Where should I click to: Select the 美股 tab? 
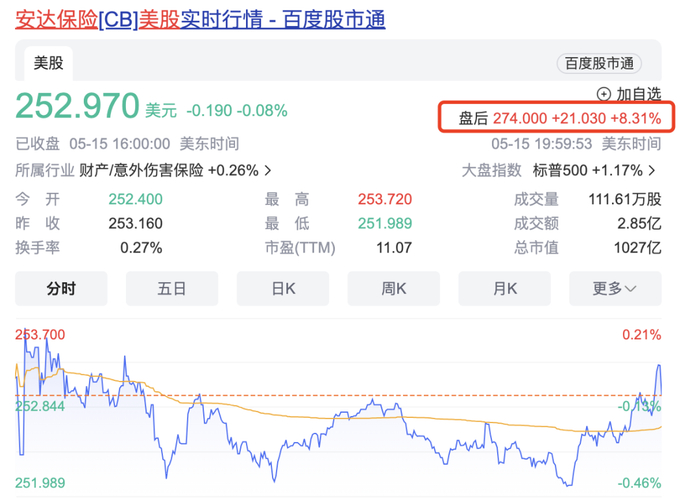(48, 63)
